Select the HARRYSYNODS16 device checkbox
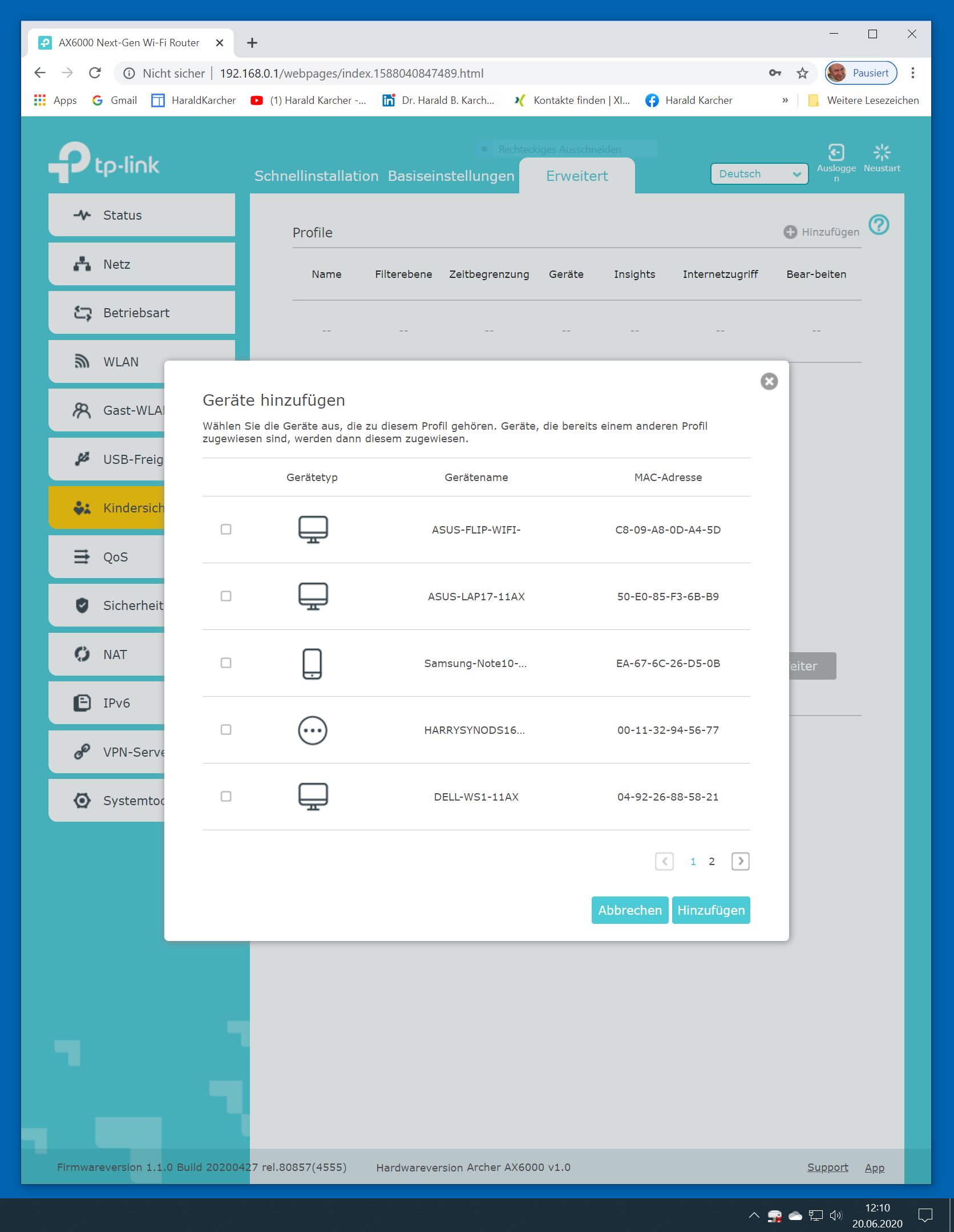The height and width of the screenshot is (1232, 954). click(226, 730)
